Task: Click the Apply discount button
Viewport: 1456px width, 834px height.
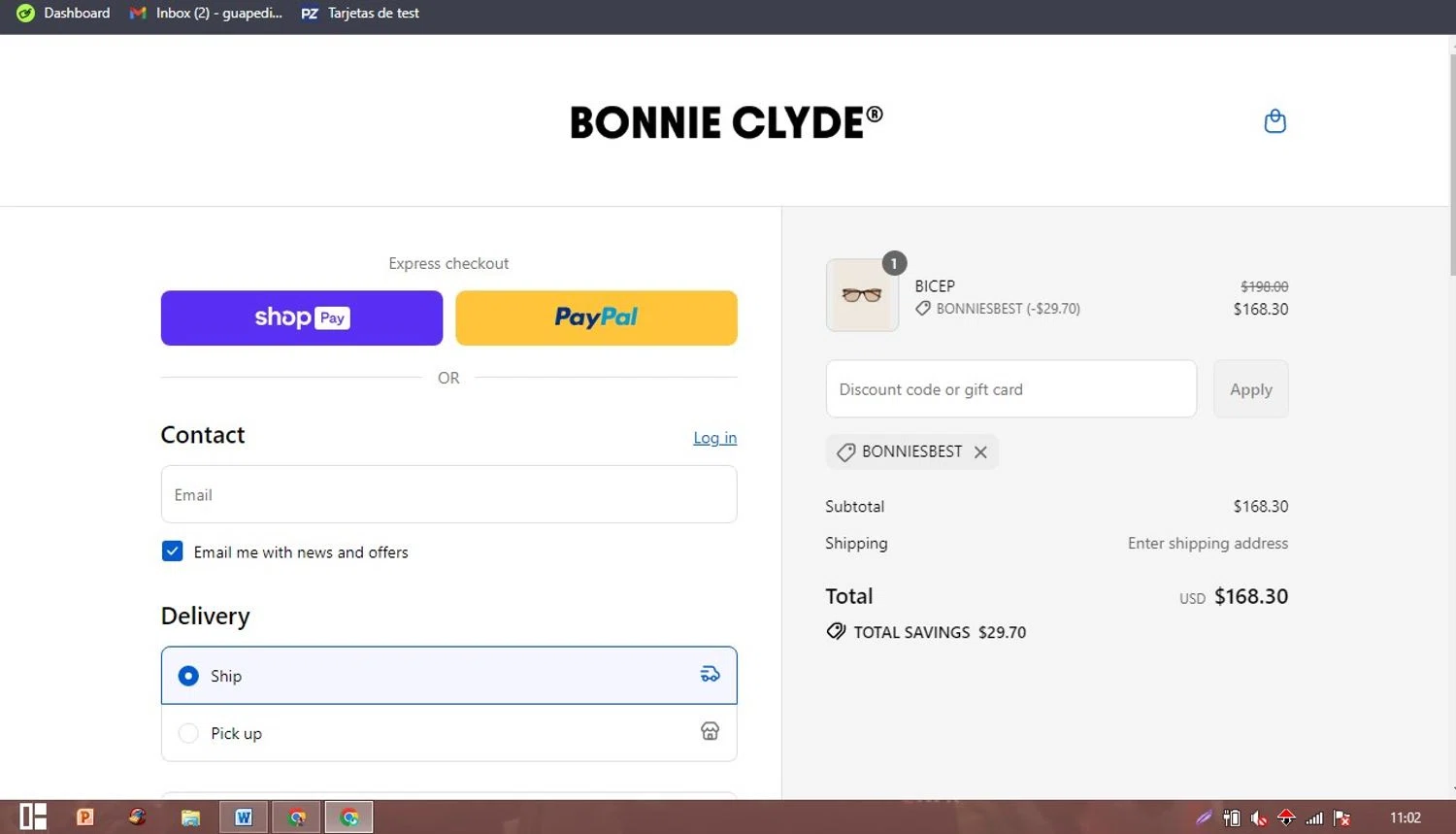Action: (1250, 389)
